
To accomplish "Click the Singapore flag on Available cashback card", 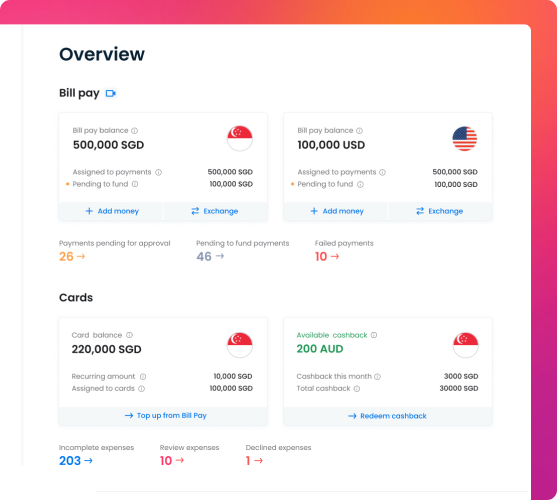I will (466, 345).
